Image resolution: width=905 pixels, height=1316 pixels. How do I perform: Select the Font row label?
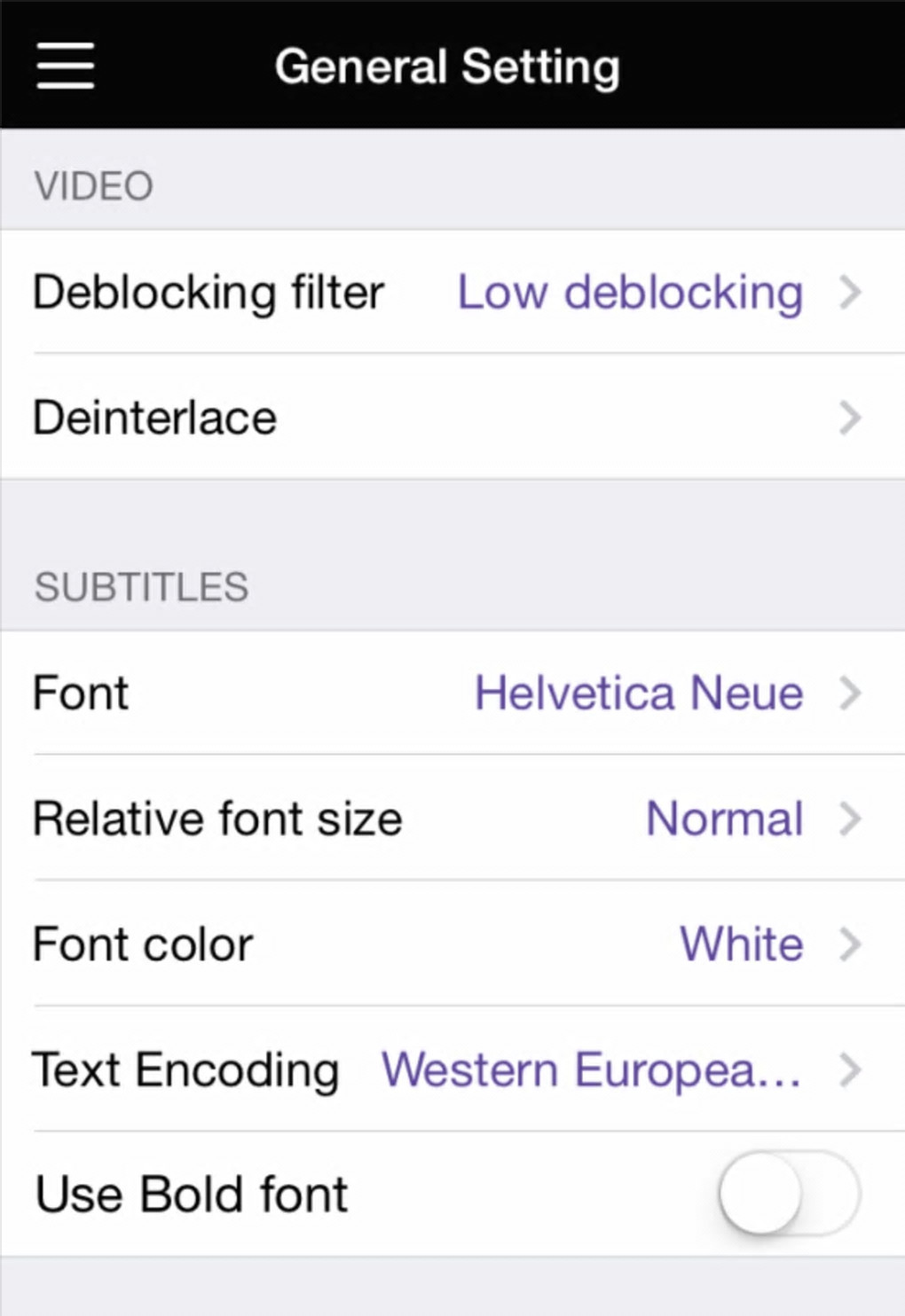[81, 693]
